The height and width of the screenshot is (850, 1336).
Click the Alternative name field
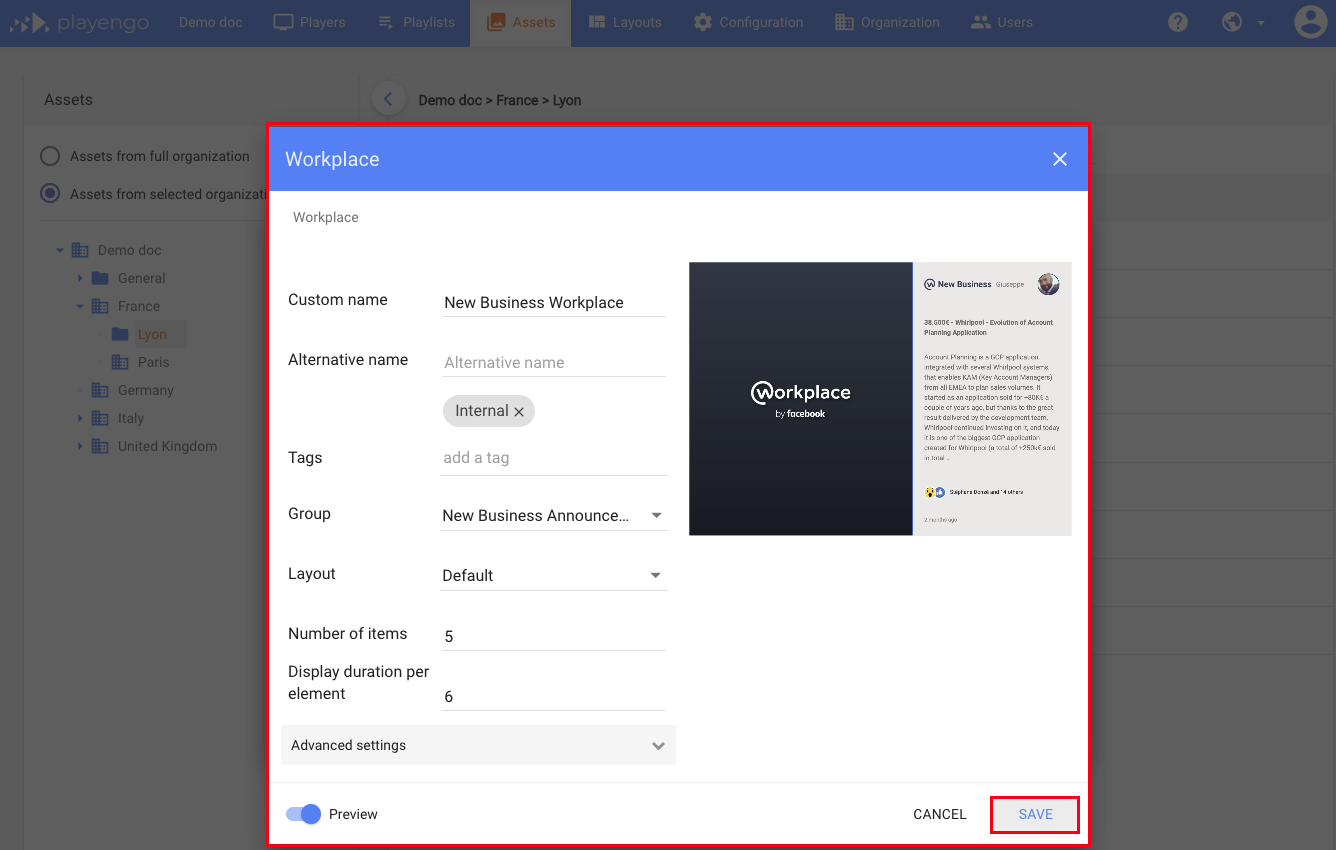(554, 362)
